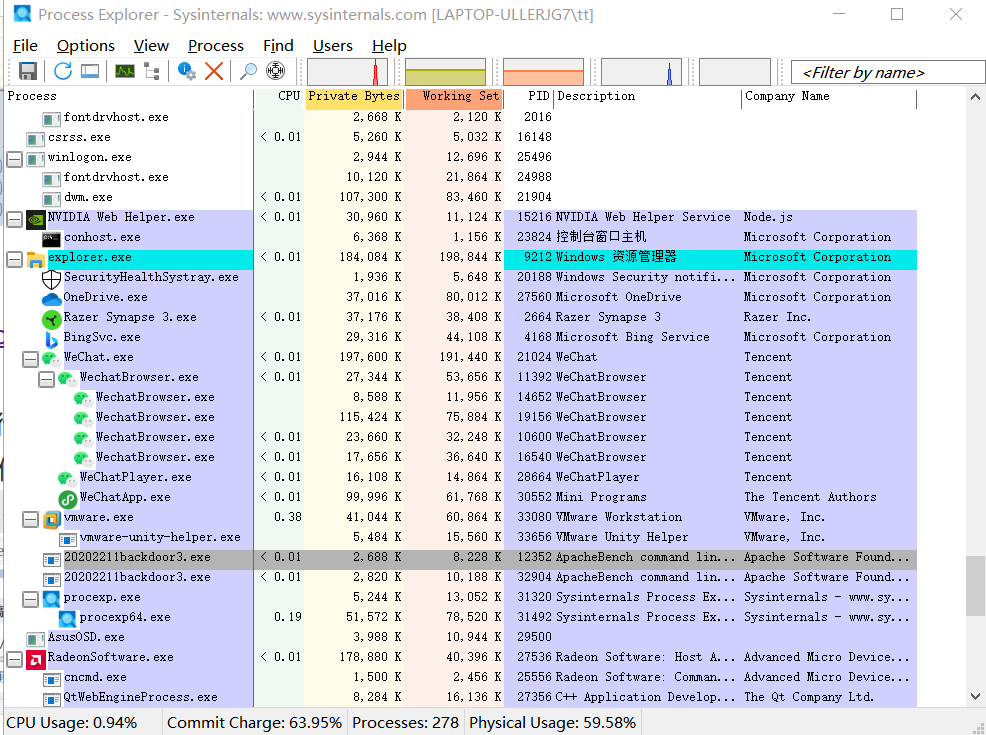Click the Find handle magnifier icon
The height and width of the screenshot is (735, 986).
(248, 71)
